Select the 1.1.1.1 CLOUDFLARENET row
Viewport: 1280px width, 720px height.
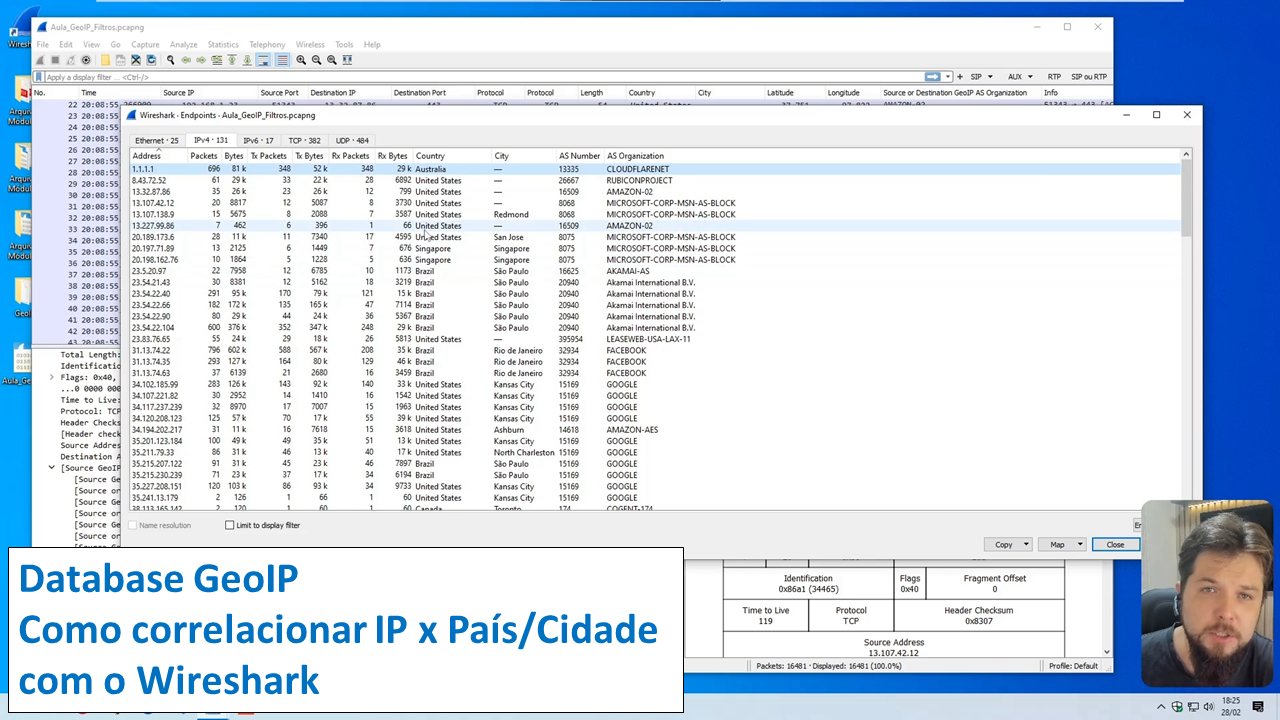pyautogui.click(x=655, y=169)
